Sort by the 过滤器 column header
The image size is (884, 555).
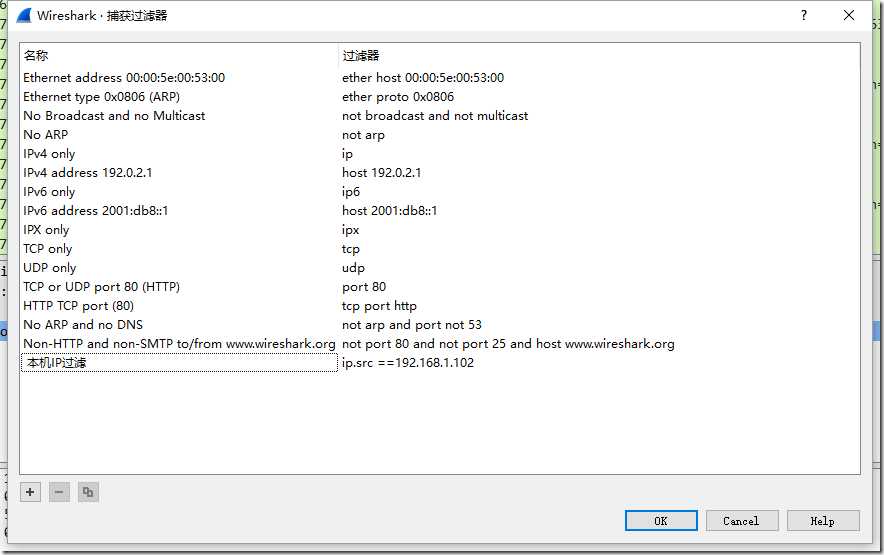[599, 55]
